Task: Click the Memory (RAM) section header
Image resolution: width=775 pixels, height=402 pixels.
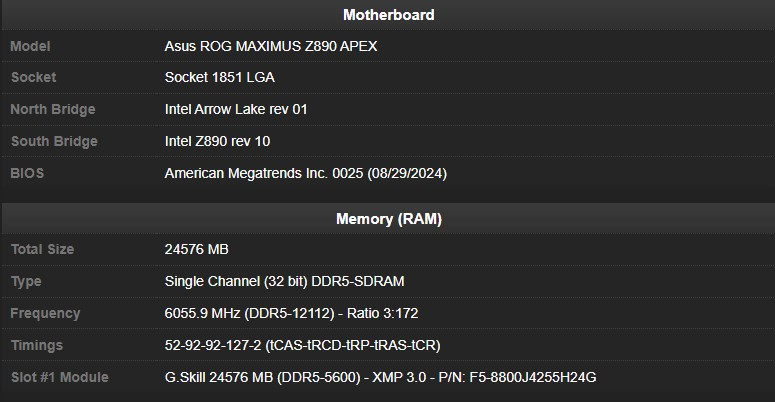Action: tap(388, 219)
